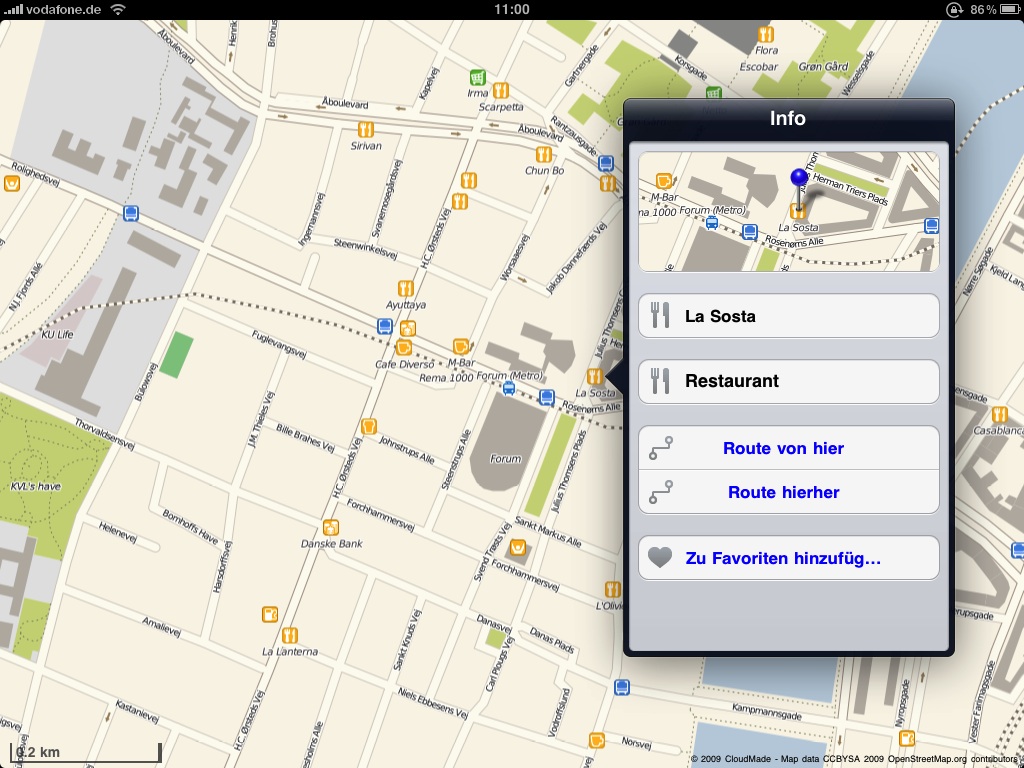Select the Restaurant category row
The width and height of the screenshot is (1024, 768).
(x=788, y=381)
